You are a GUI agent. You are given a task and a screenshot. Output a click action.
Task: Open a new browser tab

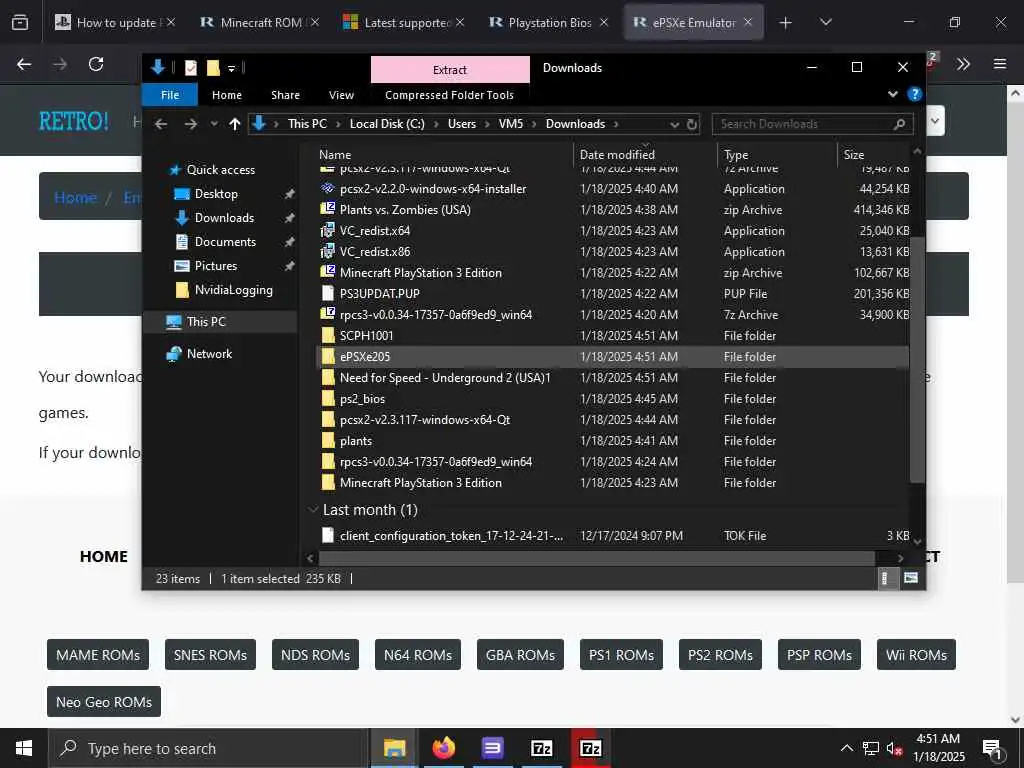pyautogui.click(x=786, y=23)
